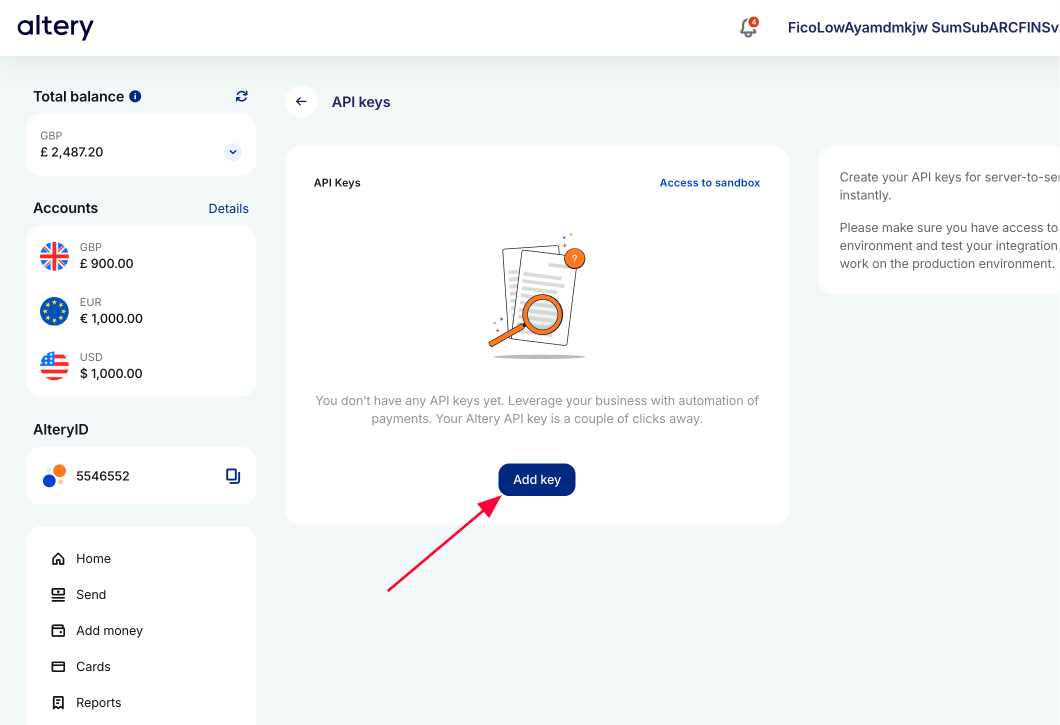Select the EUR flag account
The height and width of the screenshot is (725, 1060).
pyautogui.click(x=54, y=311)
